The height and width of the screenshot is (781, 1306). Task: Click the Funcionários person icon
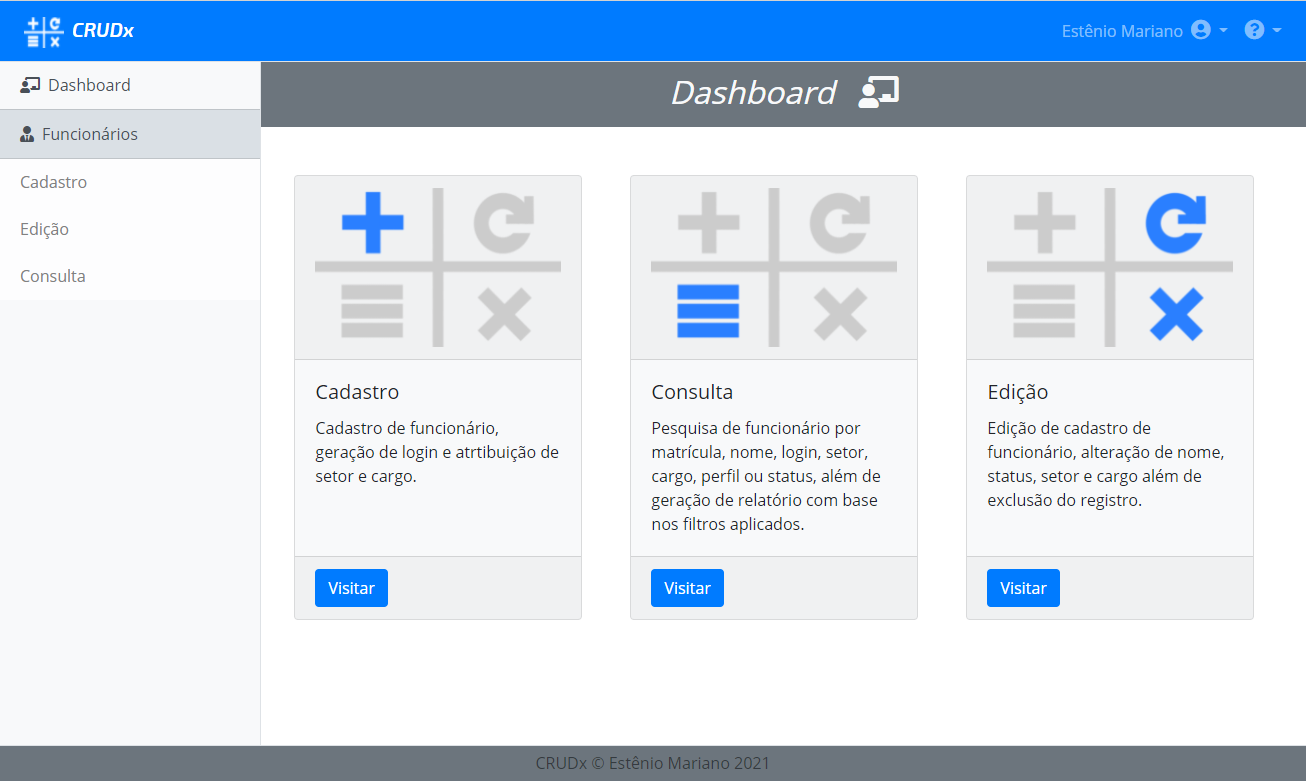click(x=27, y=134)
